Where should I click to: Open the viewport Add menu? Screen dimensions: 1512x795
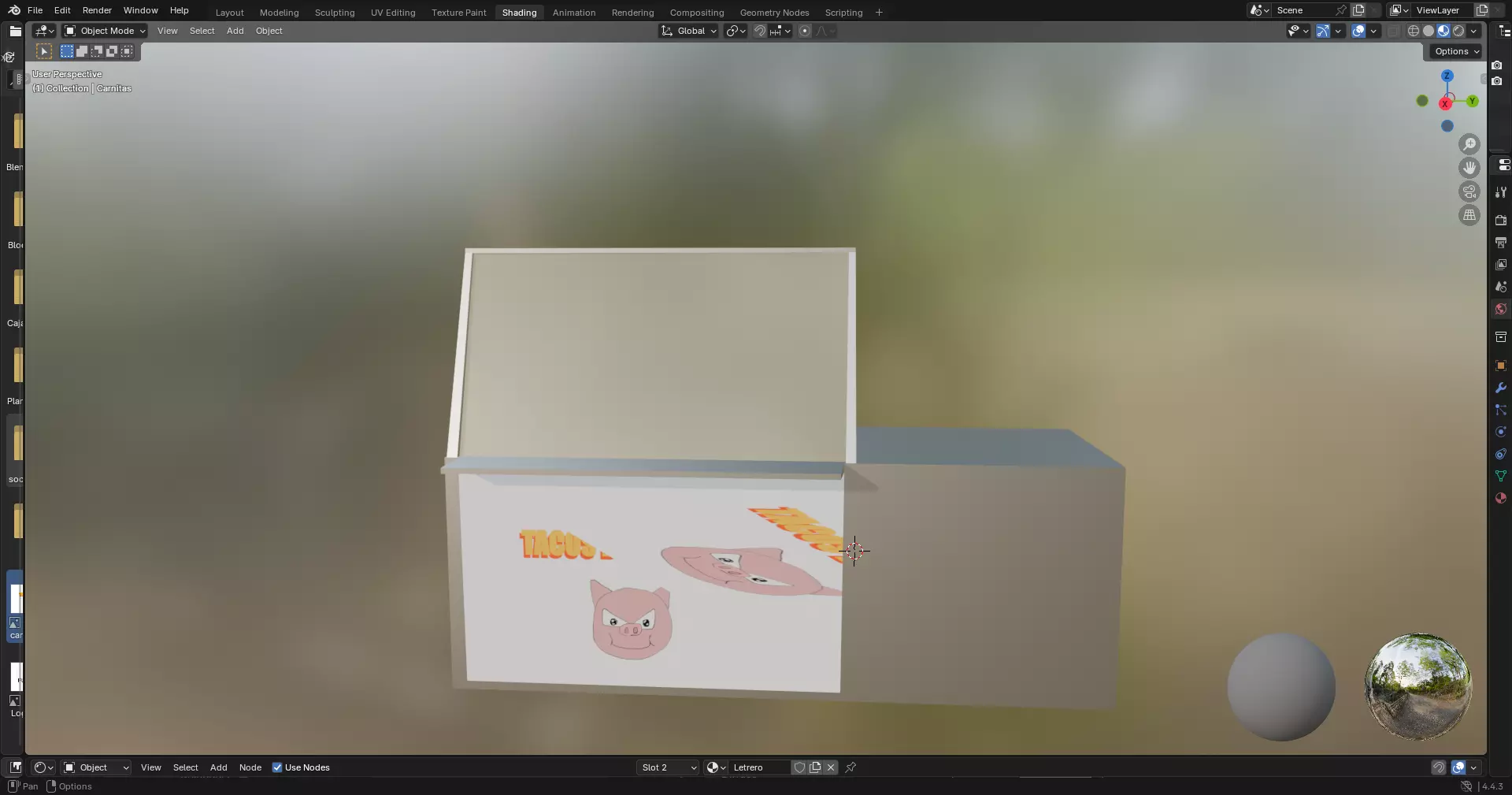click(235, 31)
